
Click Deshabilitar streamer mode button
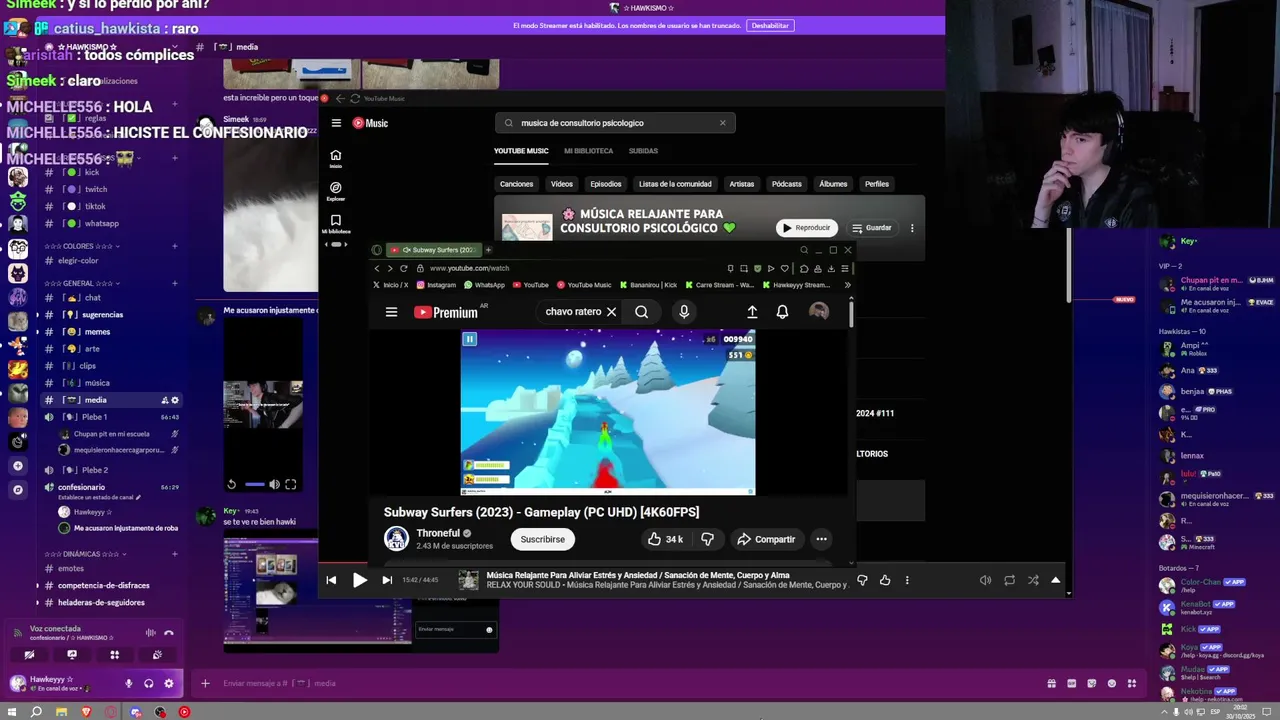coord(770,26)
